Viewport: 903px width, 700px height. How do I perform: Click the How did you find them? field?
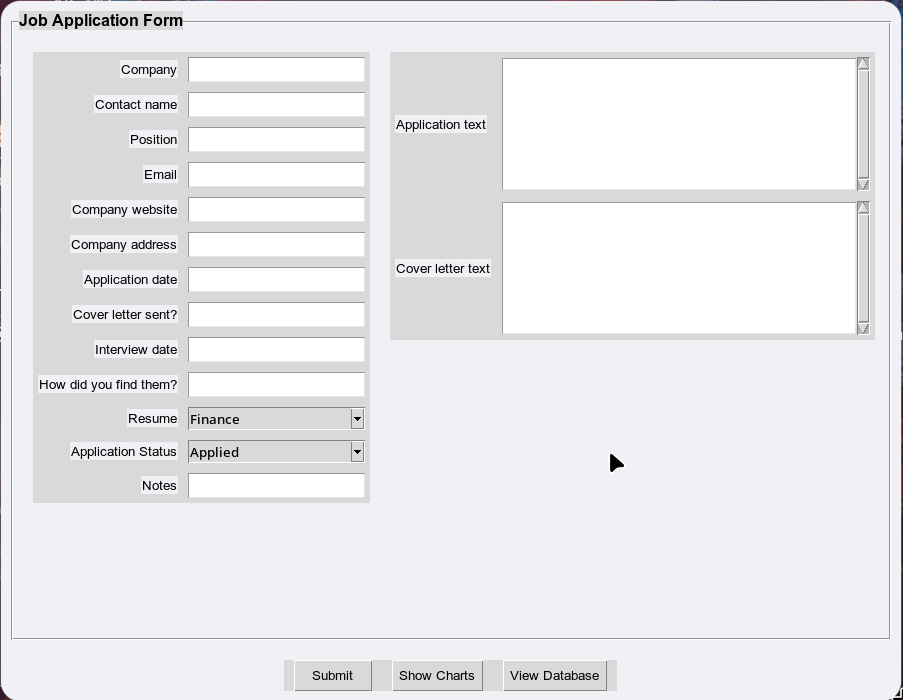(x=276, y=385)
